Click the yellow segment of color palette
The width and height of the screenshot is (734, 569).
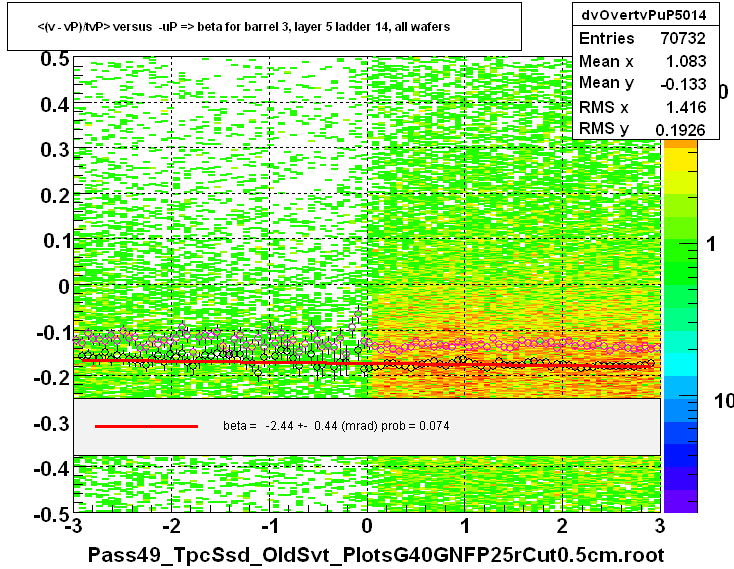click(x=681, y=160)
